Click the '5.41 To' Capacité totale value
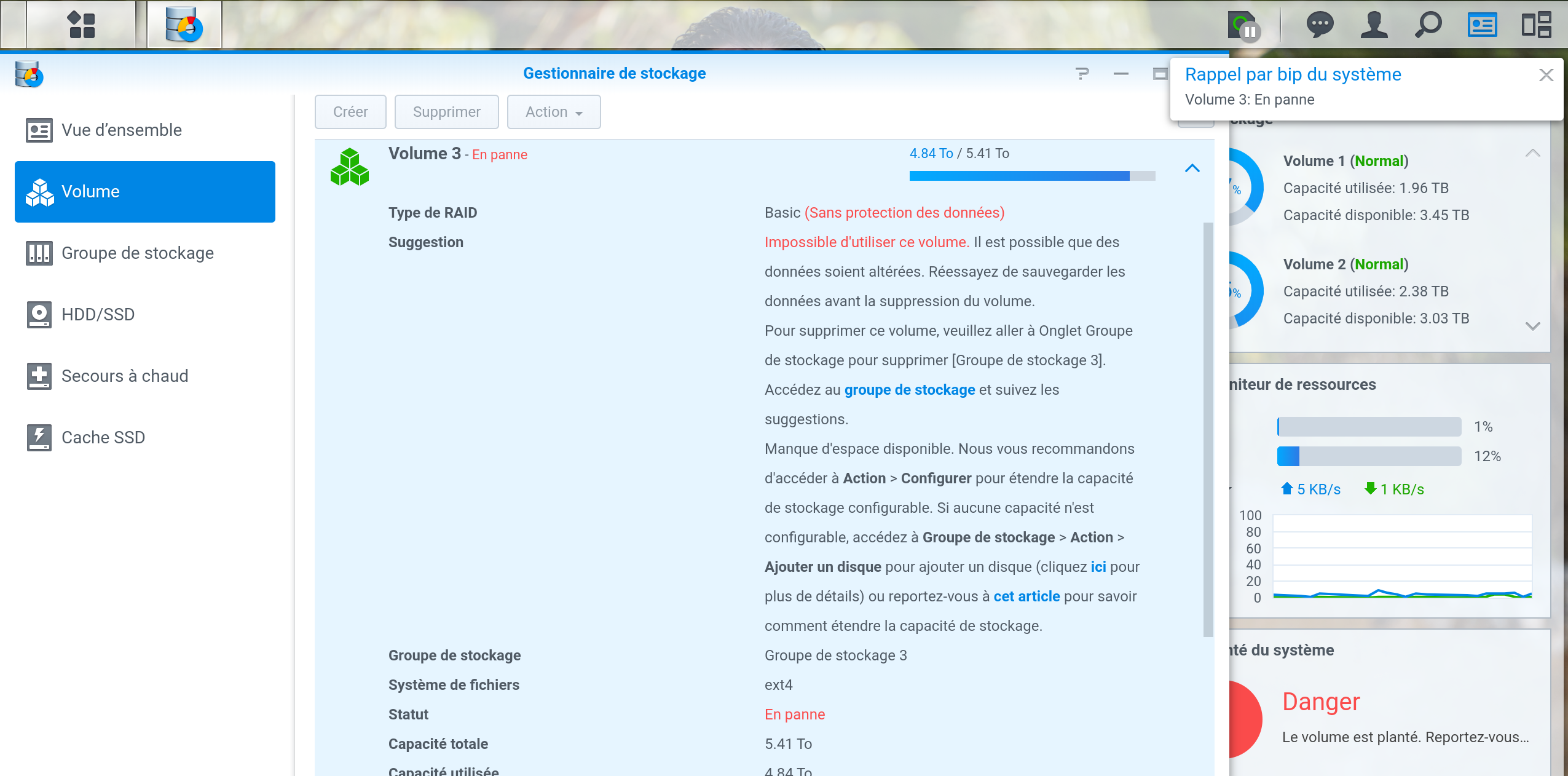The height and width of the screenshot is (776, 1568). coord(789,744)
